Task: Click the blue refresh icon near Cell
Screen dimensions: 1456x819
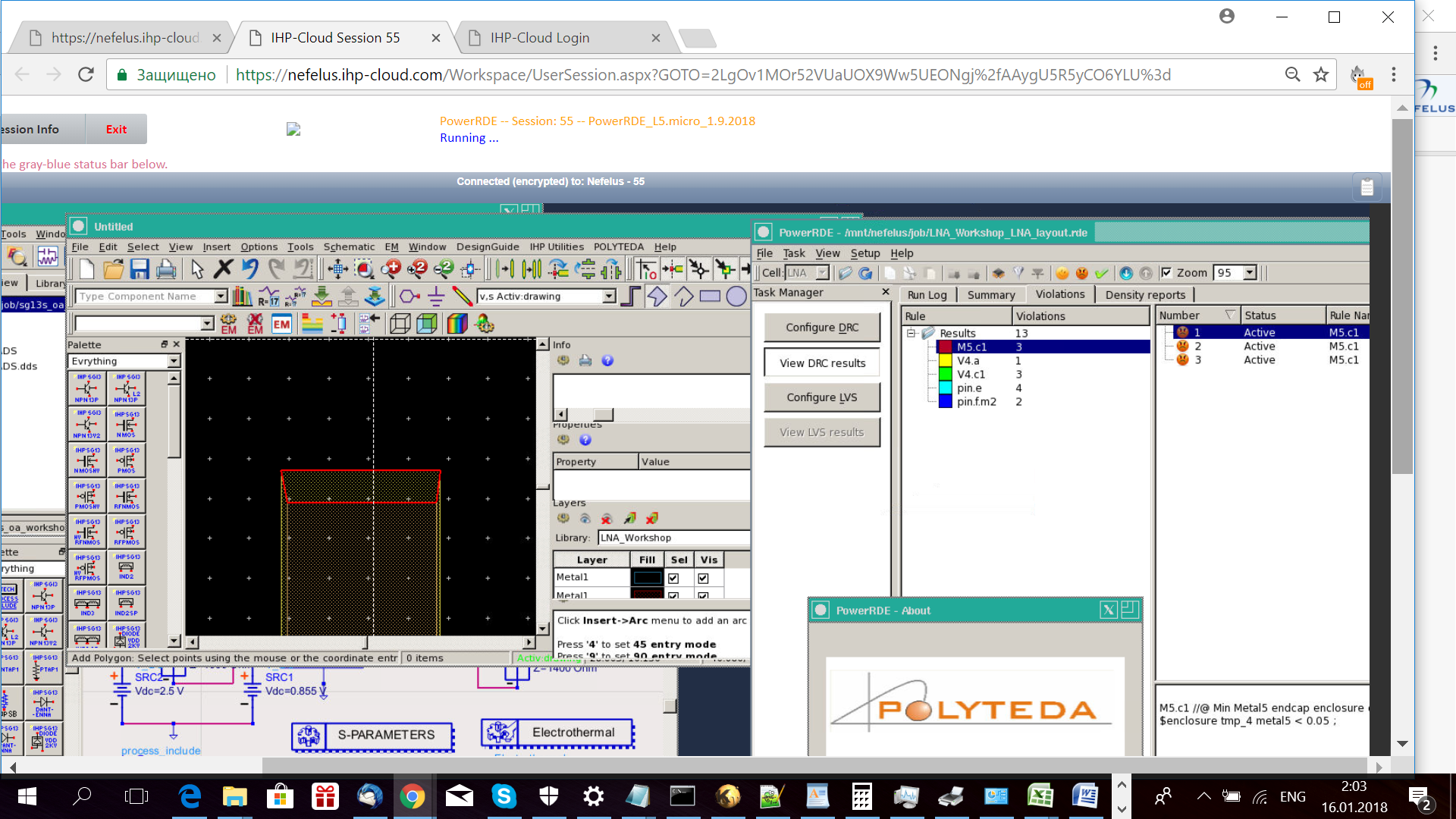Action: point(865,273)
